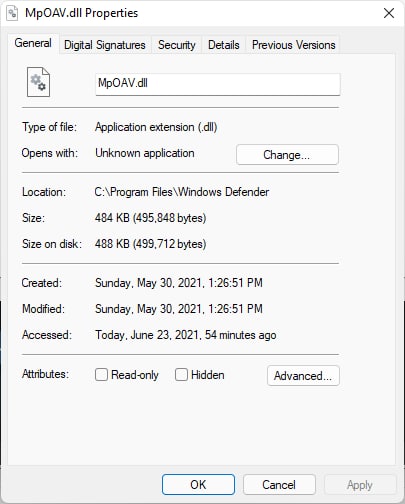
Task: Open the Security tab
Action: 177,45
